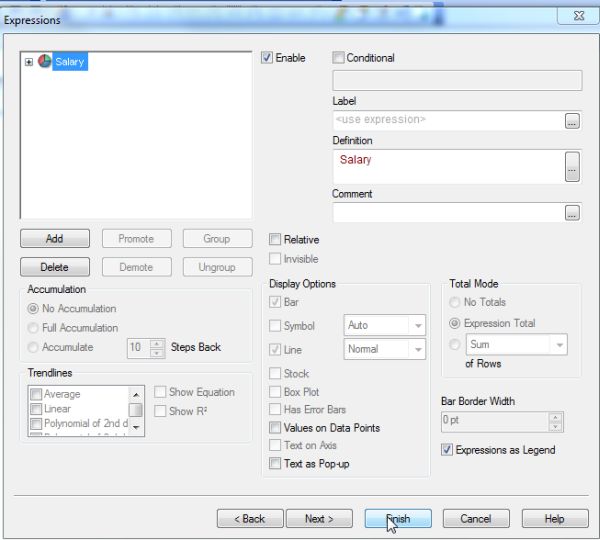Image resolution: width=600 pixels, height=540 pixels.
Task: Click the Finish button
Action: [398, 519]
